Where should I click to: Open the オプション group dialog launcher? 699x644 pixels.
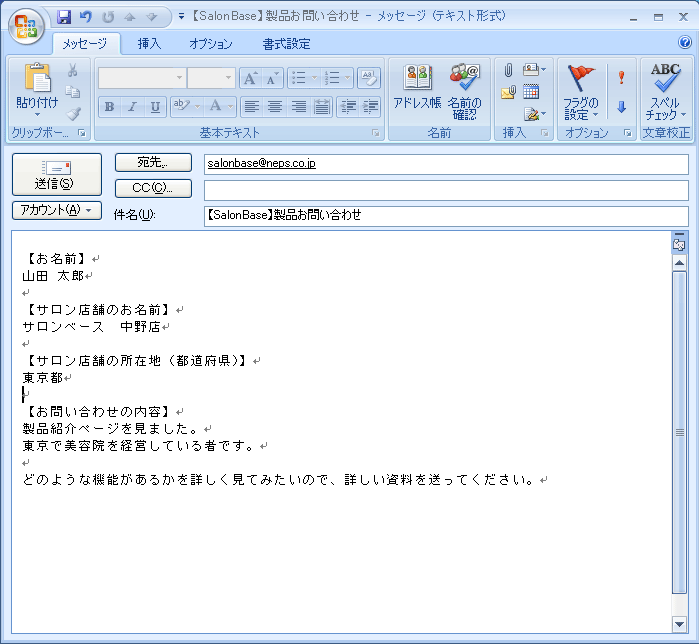pyautogui.click(x=628, y=133)
